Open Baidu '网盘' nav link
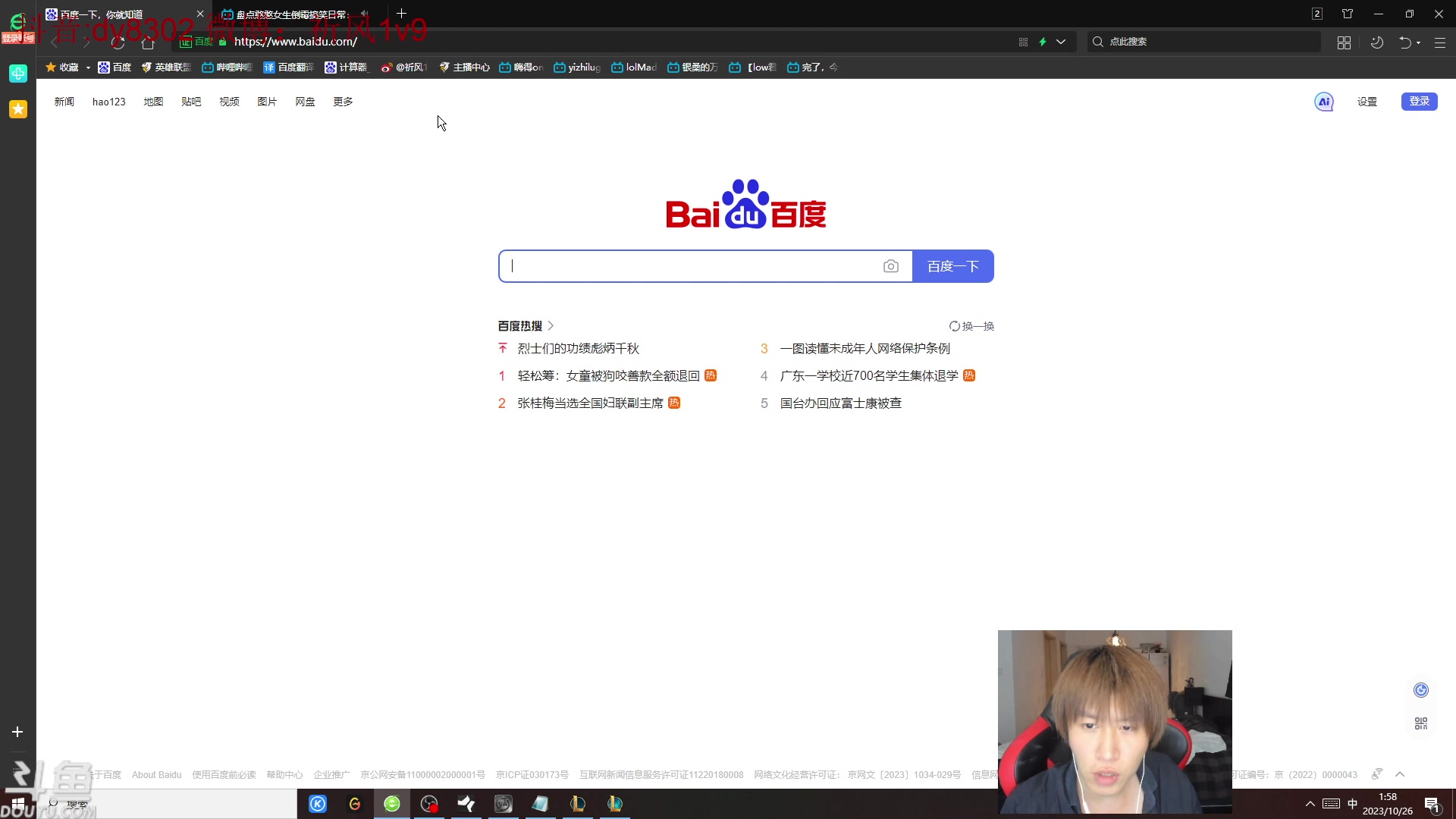This screenshot has height=819, width=1456. click(x=305, y=102)
